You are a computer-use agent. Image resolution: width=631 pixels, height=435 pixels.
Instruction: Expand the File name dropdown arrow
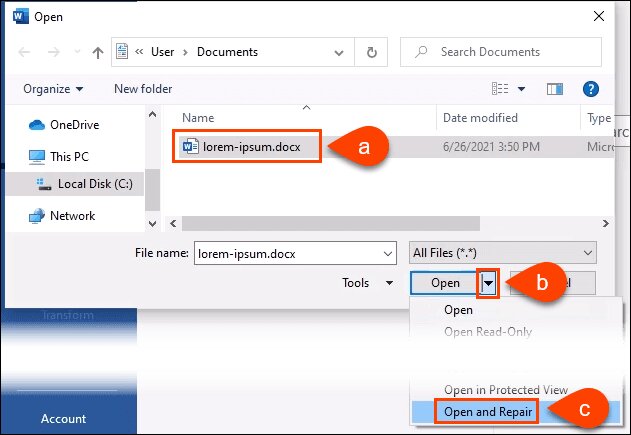388,254
